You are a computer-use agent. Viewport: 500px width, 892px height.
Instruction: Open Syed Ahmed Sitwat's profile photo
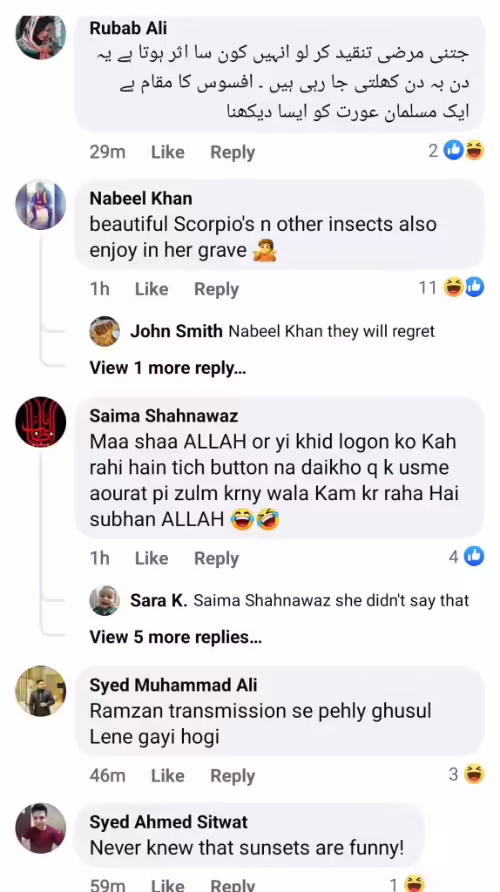pos(40,828)
